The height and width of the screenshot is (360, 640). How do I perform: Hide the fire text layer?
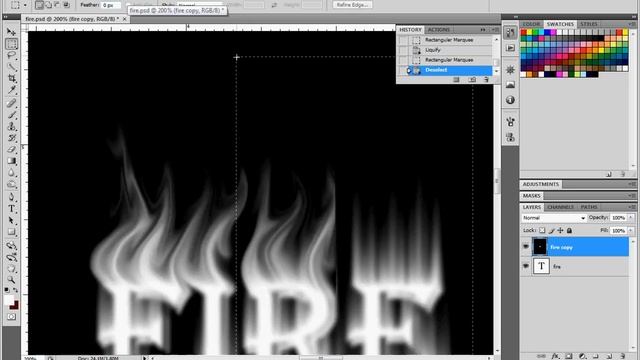click(x=526, y=266)
